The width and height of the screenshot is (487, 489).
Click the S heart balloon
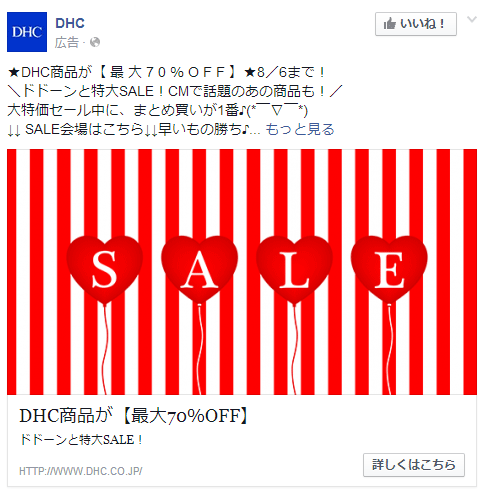point(105,269)
